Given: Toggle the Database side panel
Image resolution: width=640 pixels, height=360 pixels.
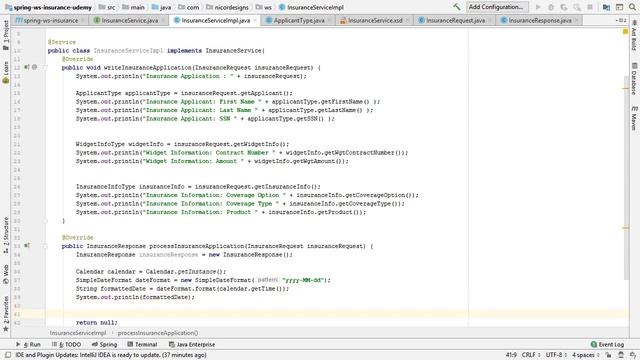Looking at the screenshot, I should pos(634,79).
